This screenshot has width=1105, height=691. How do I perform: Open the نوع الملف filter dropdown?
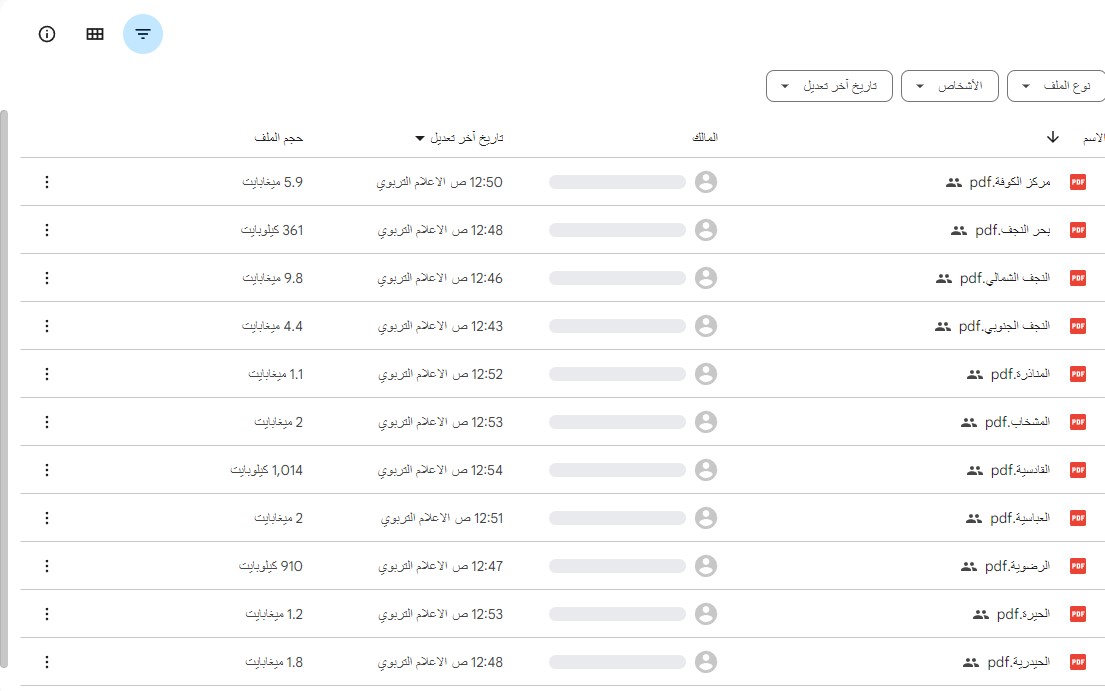click(x=1056, y=86)
